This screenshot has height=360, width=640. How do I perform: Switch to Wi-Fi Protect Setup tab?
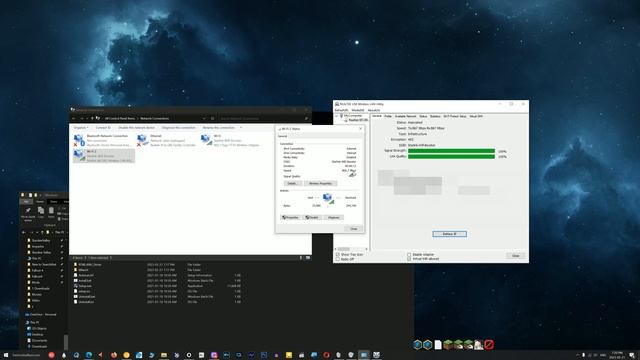coord(455,116)
